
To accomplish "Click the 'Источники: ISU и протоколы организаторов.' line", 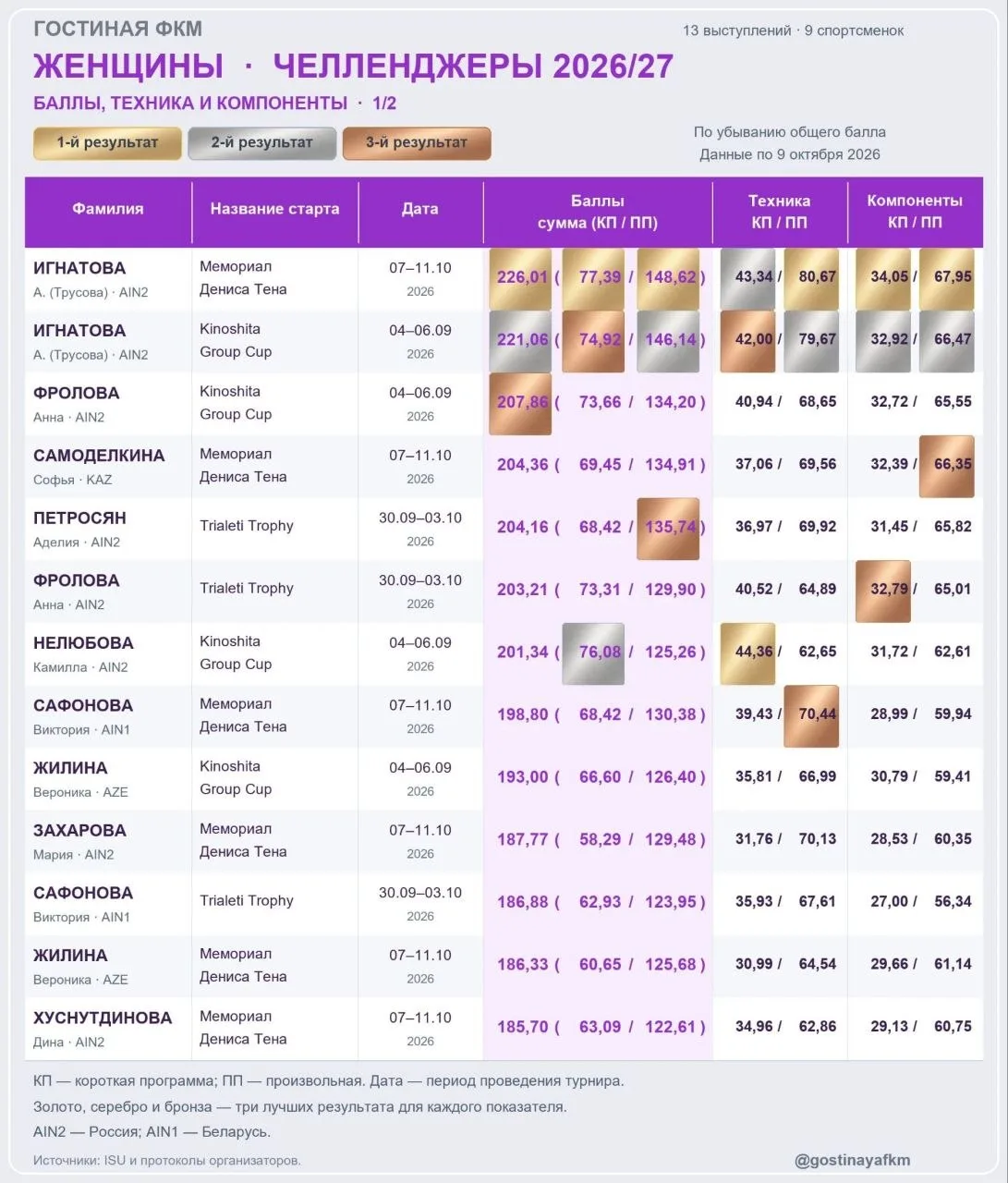I will point(167,1161).
